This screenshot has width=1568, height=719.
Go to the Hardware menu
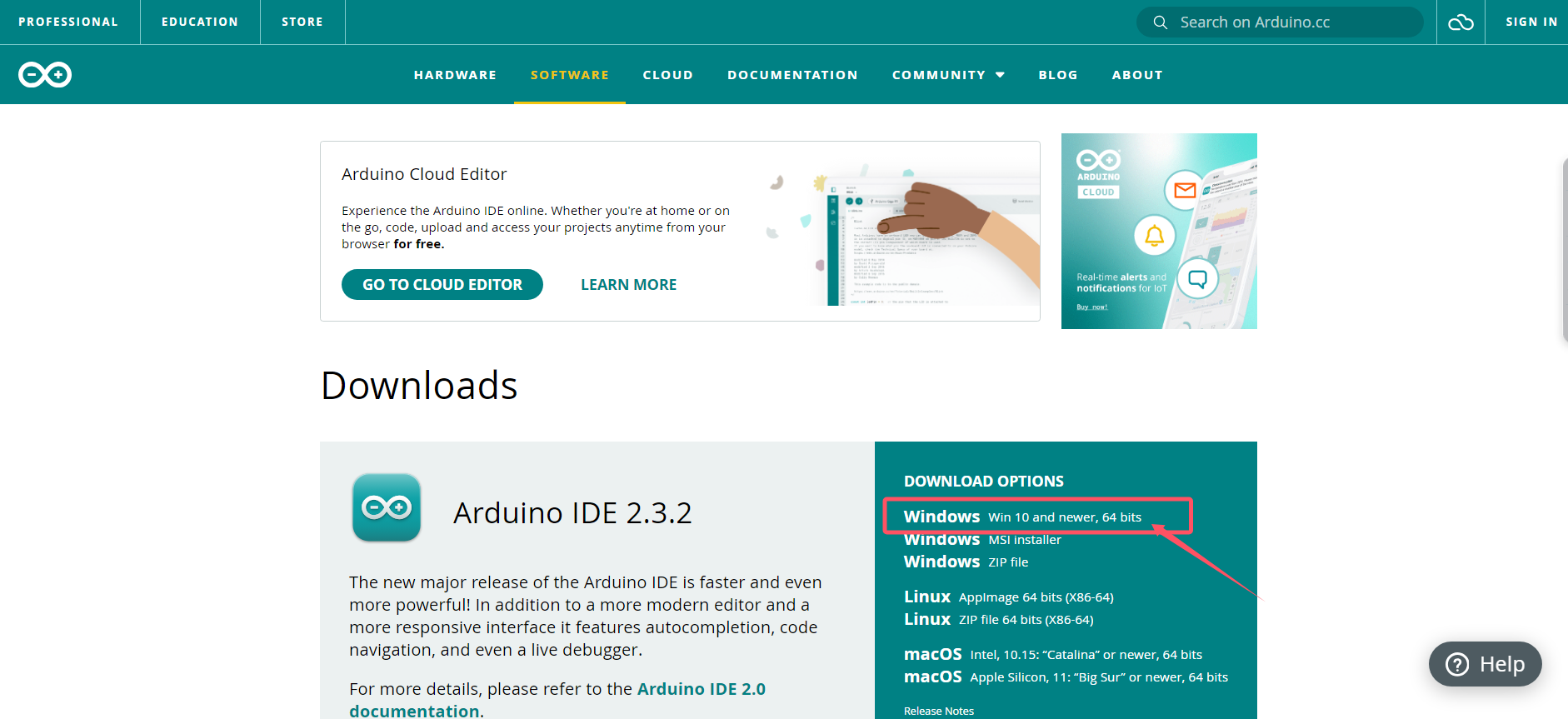(455, 75)
